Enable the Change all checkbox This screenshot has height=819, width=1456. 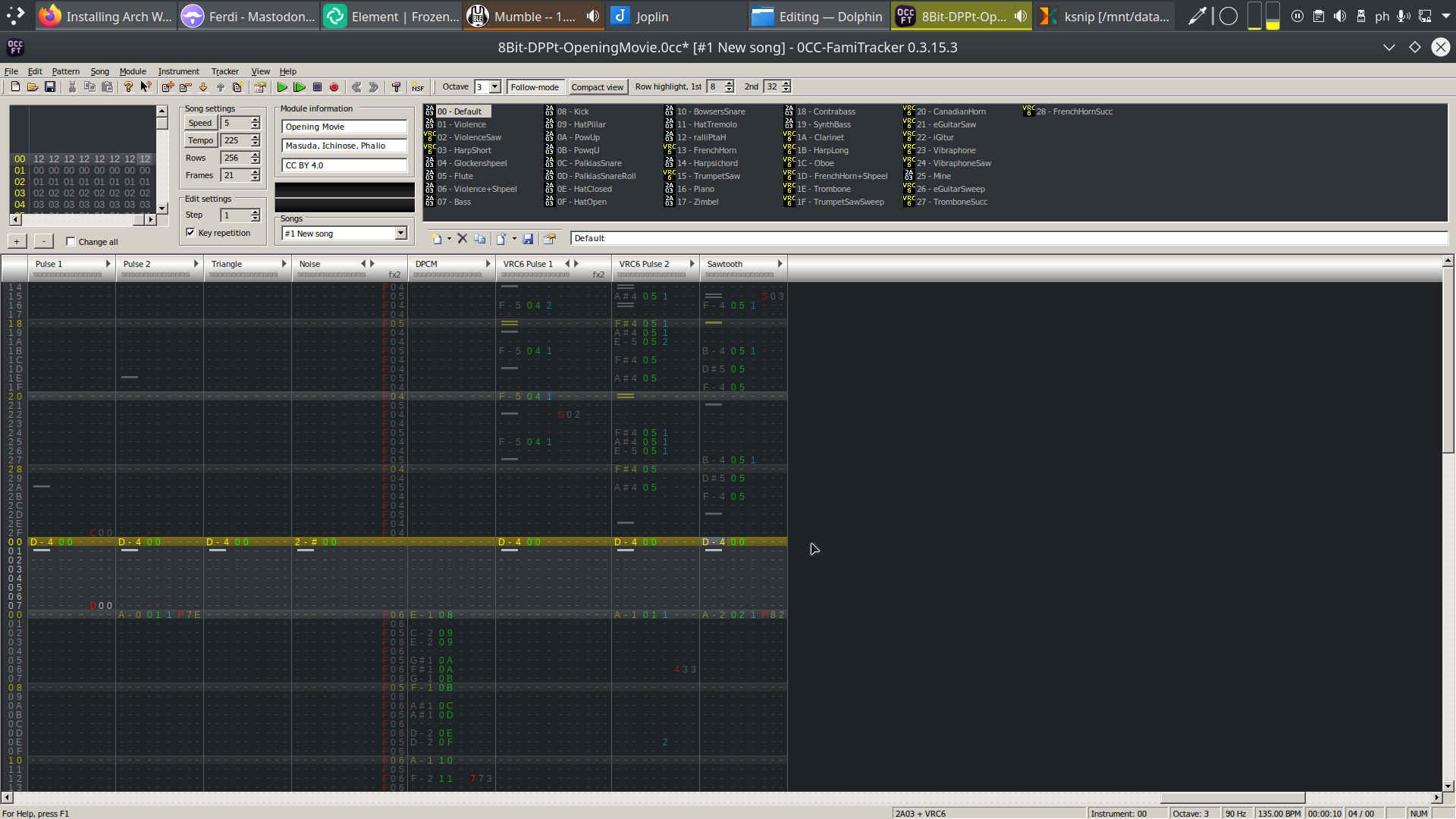(x=71, y=242)
